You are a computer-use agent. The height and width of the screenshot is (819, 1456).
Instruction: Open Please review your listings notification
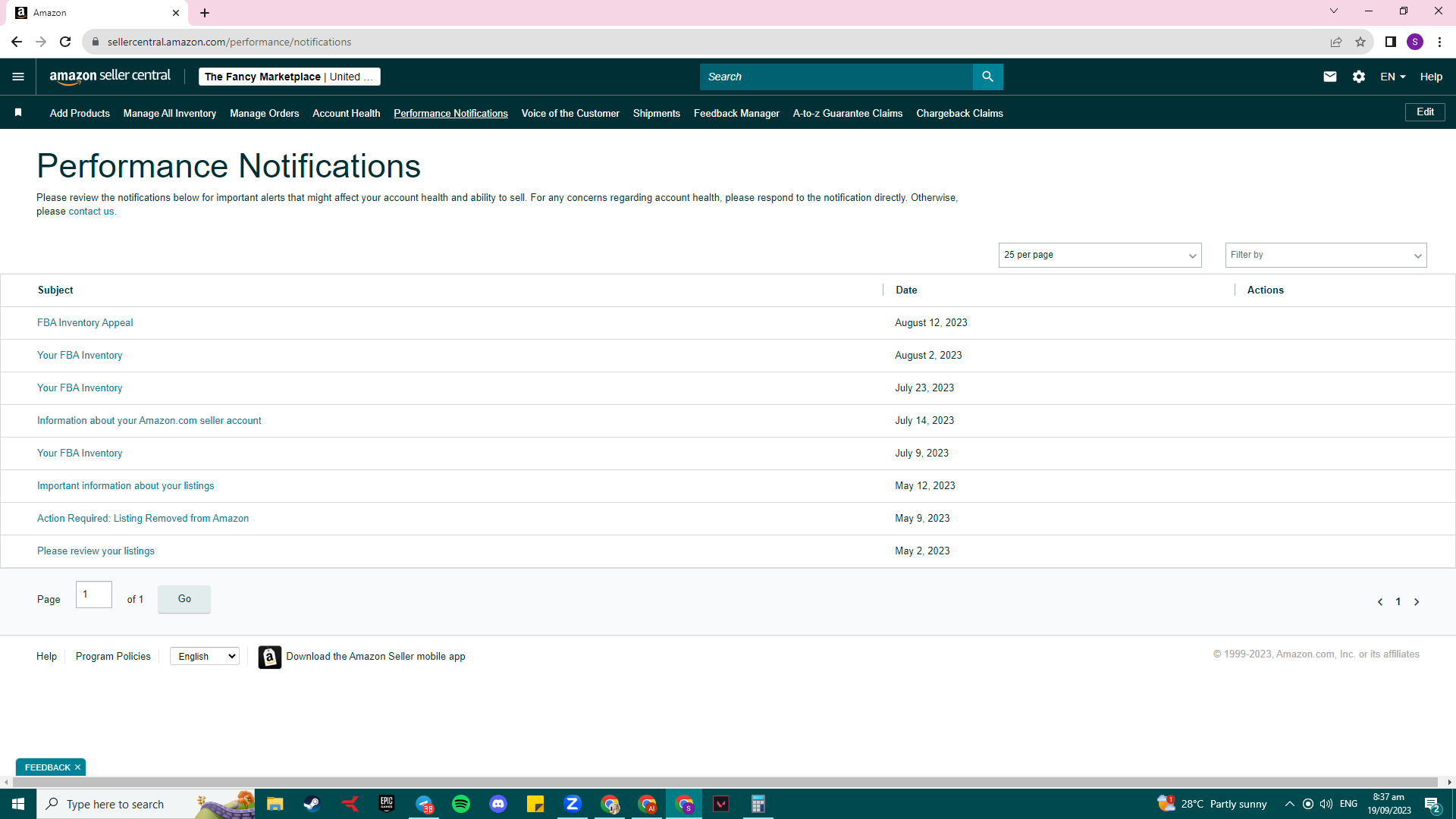(96, 551)
